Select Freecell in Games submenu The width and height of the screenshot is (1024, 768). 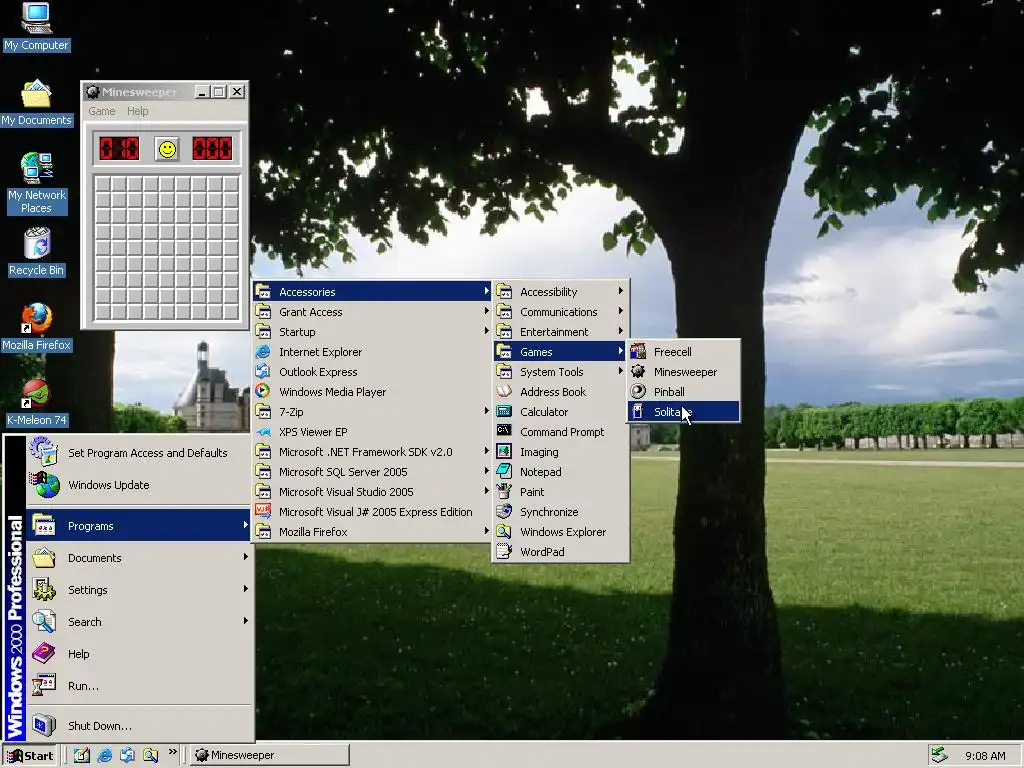click(683, 352)
